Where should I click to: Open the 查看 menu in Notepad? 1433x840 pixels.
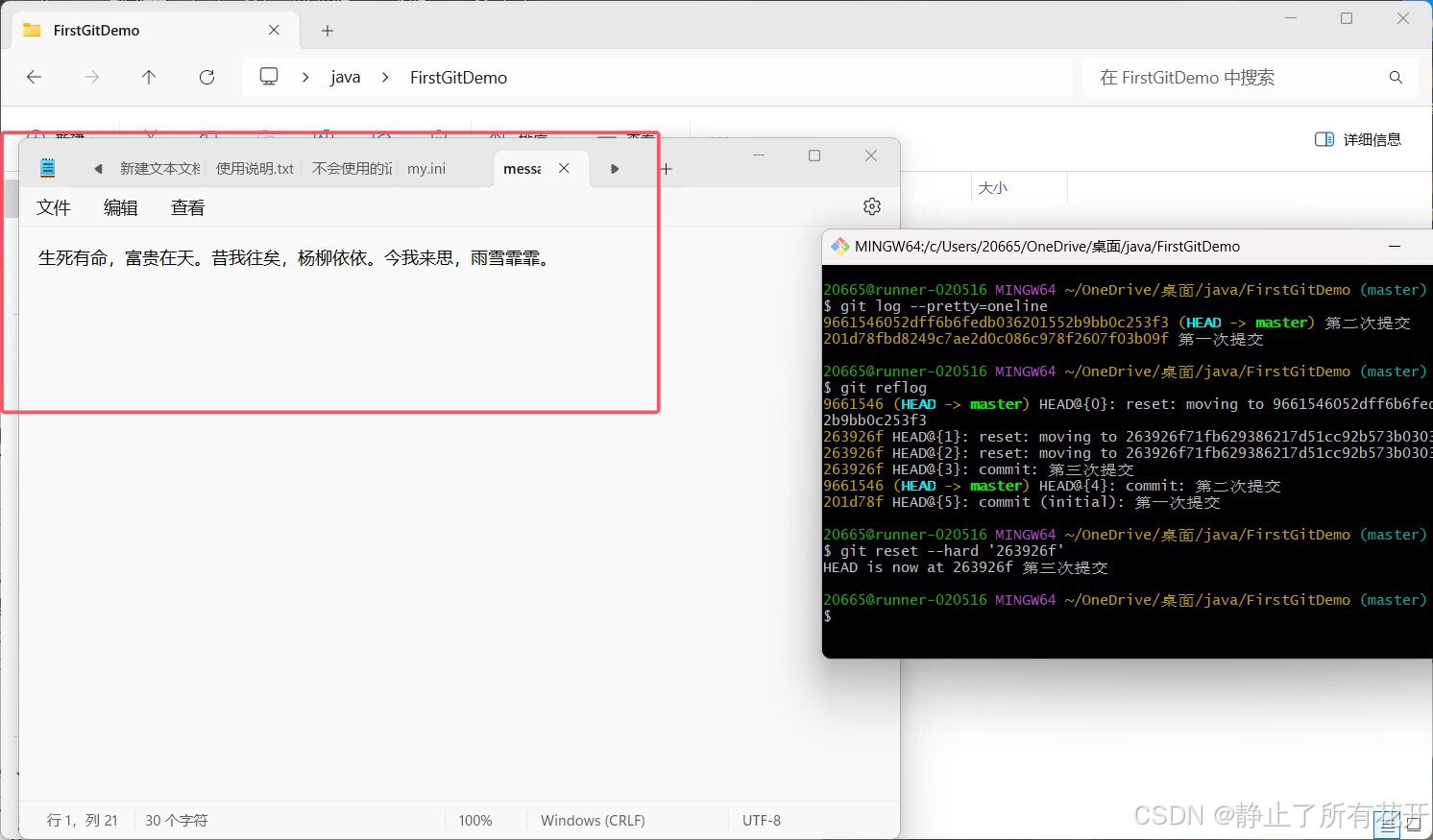click(x=188, y=207)
